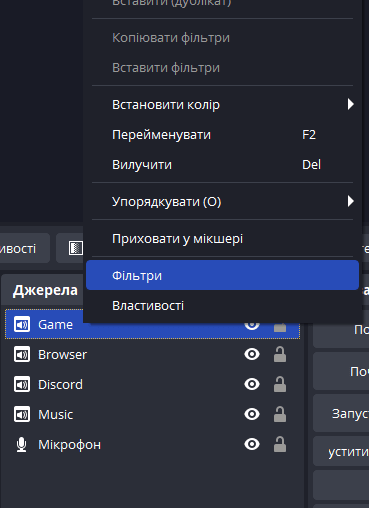Click the Джерела panel title
Viewport: 369px width, 508px height.
[x=45, y=290]
